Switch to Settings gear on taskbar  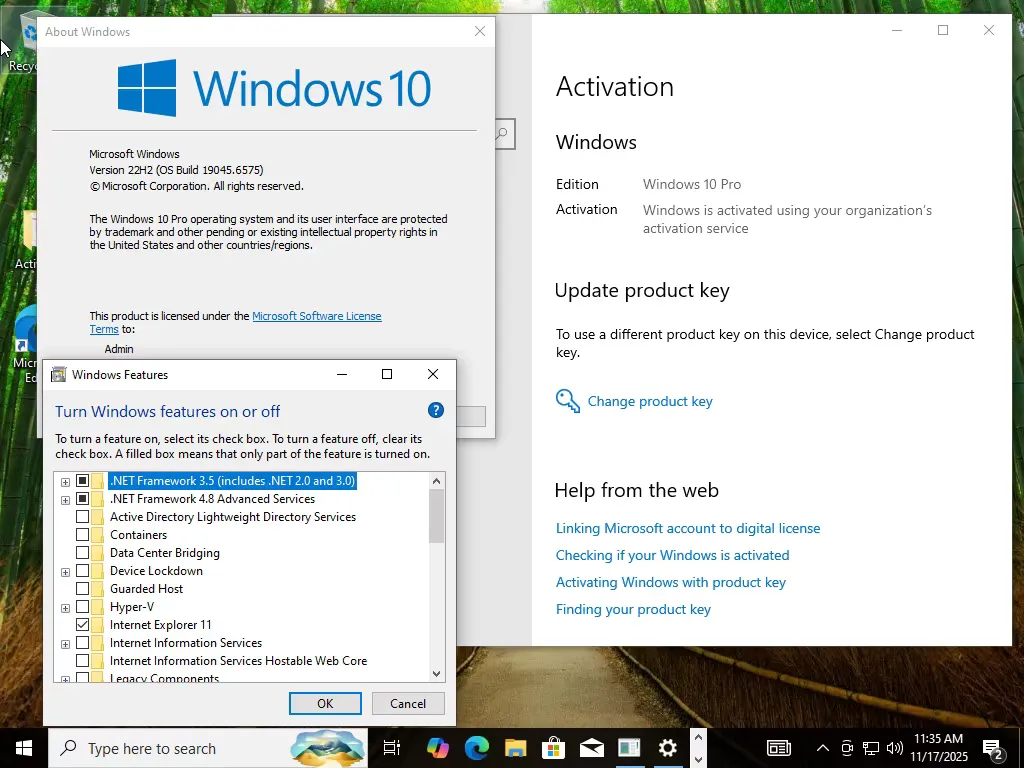pos(667,748)
